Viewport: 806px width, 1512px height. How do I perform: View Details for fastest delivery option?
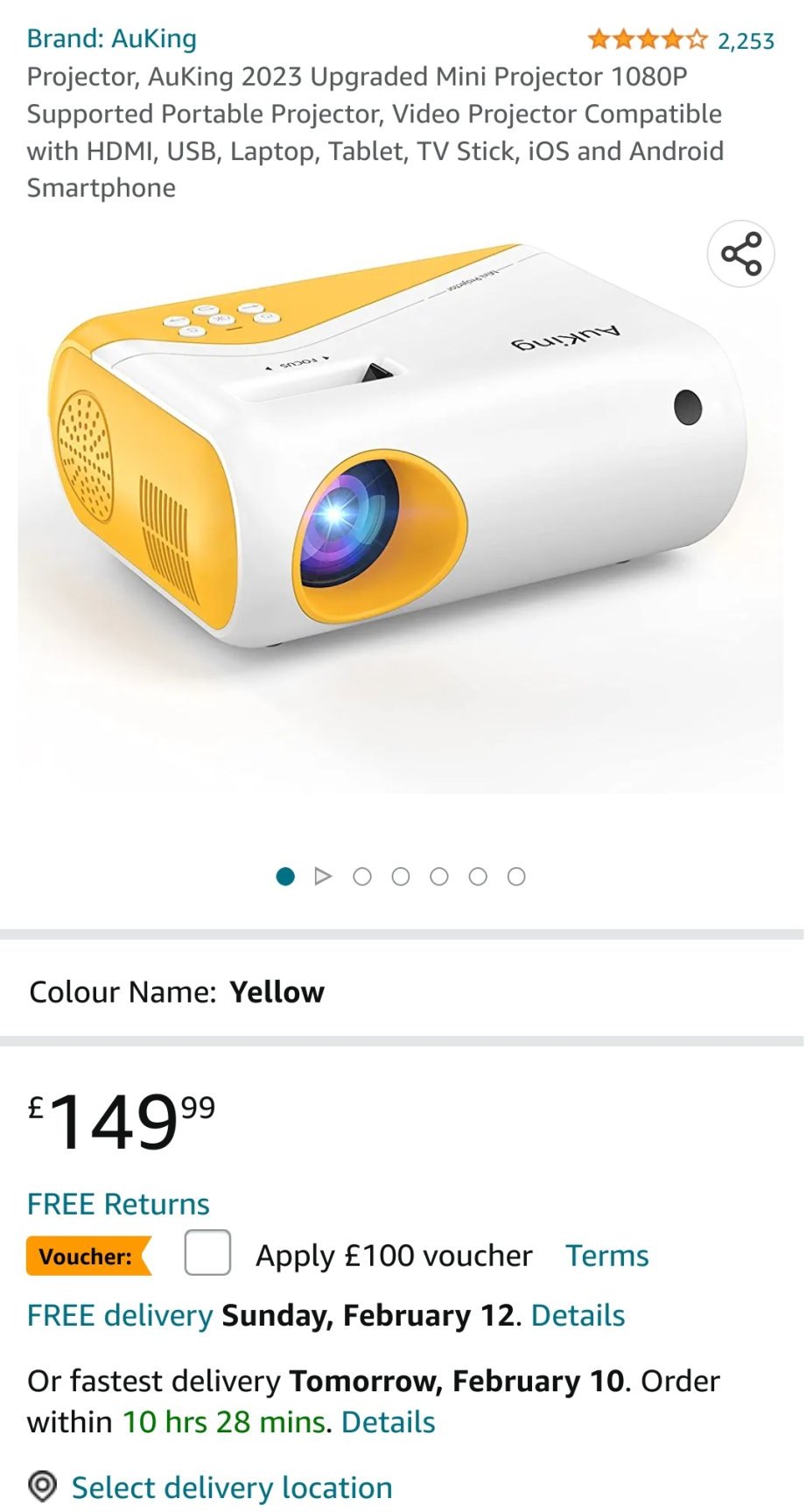(x=388, y=1422)
